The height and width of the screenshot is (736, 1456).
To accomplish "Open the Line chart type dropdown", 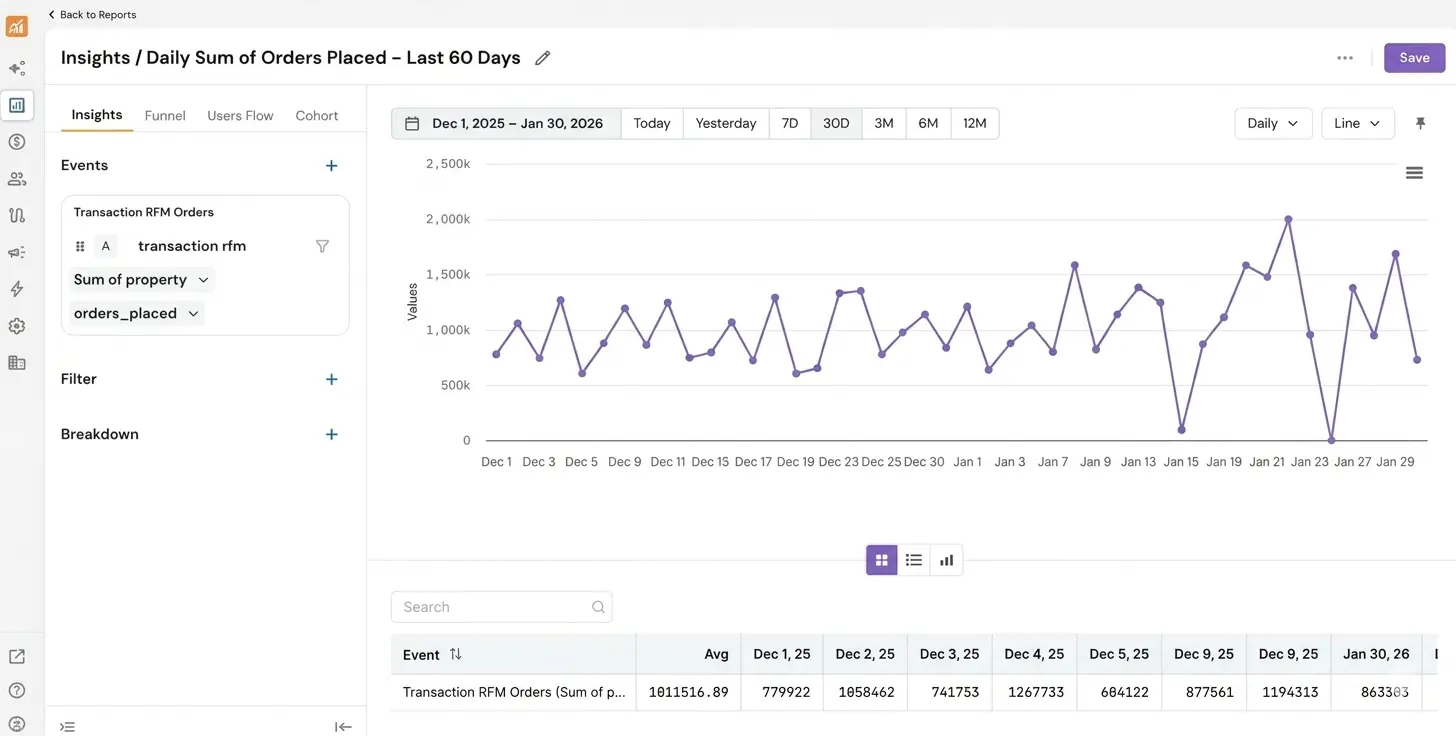I will (1357, 123).
